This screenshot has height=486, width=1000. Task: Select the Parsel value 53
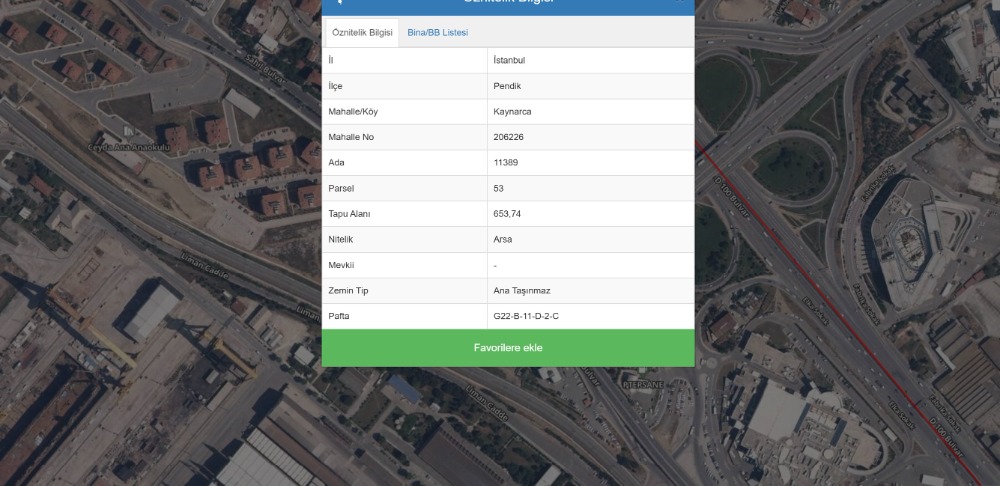[x=499, y=188]
